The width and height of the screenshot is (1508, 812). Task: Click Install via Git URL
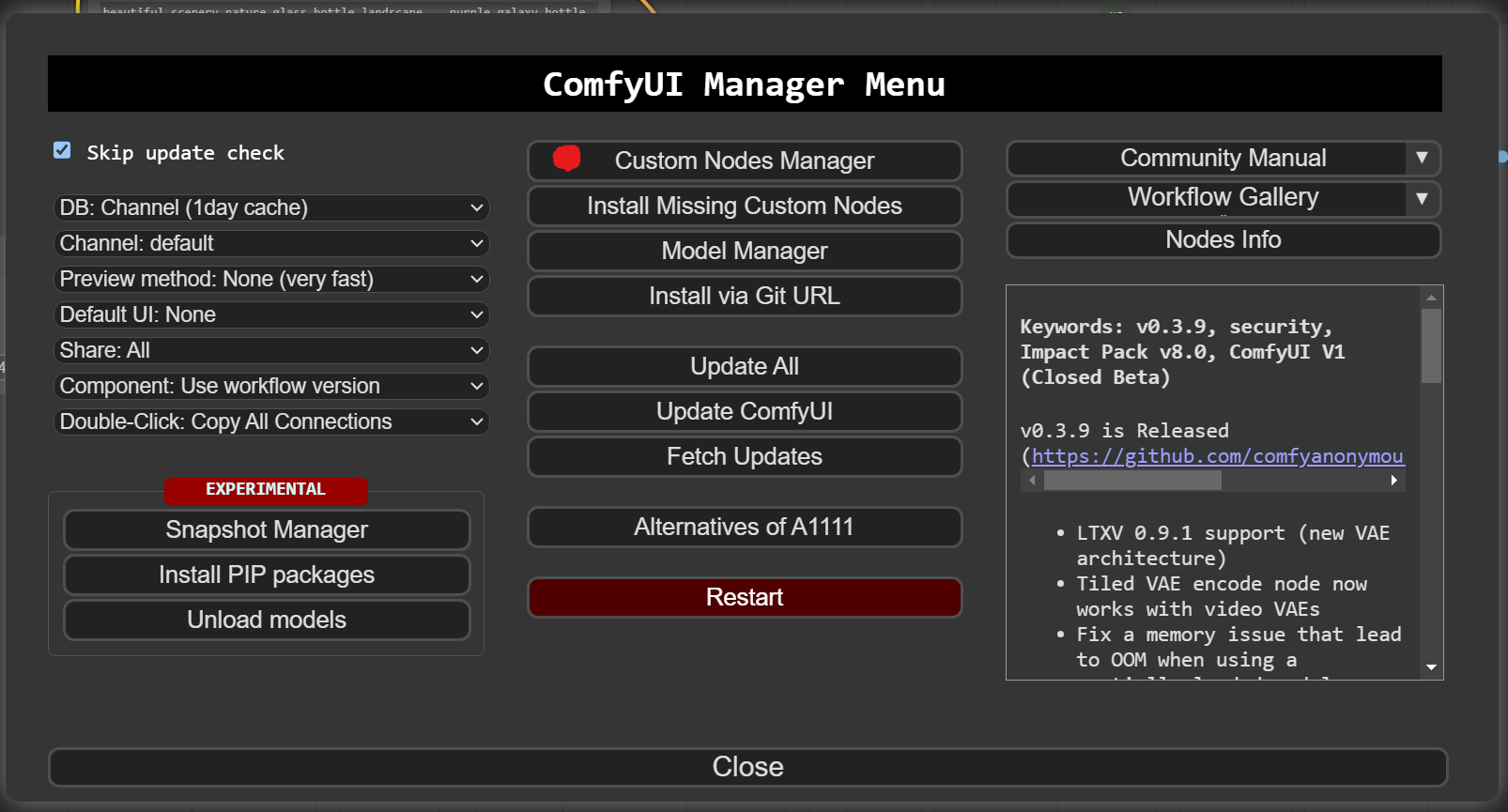[745, 296]
